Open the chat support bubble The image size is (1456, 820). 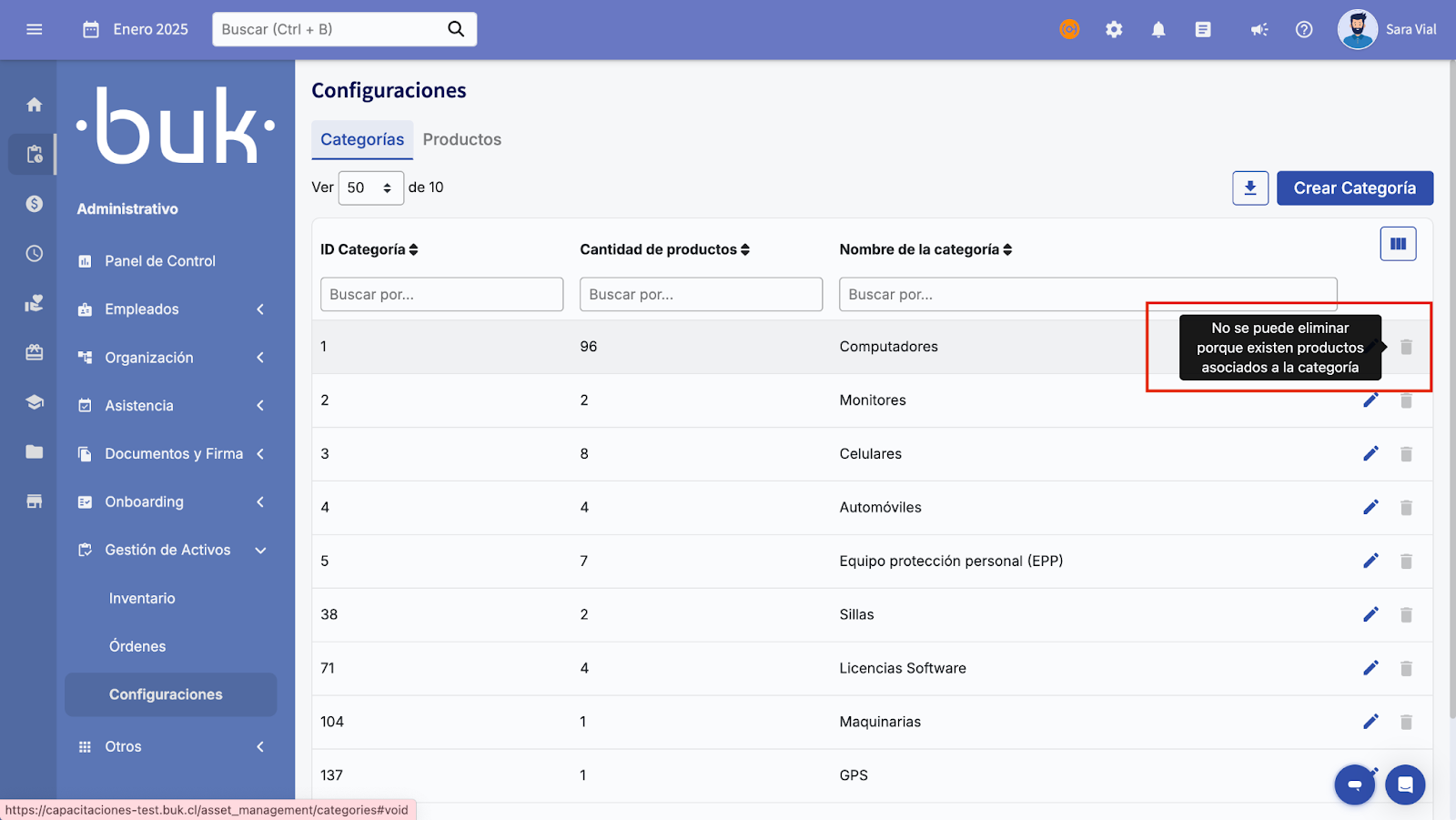tap(1405, 785)
